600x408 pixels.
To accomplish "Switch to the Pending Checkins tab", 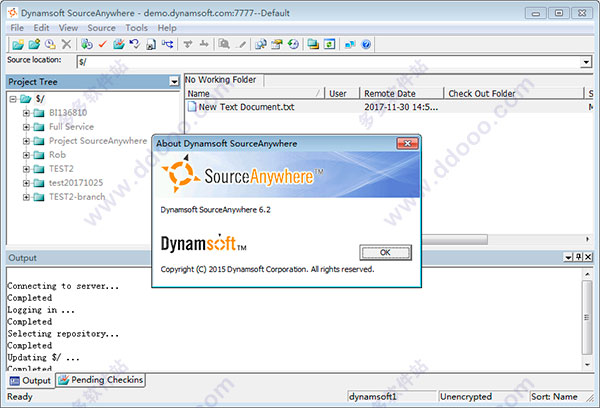I will point(101,380).
